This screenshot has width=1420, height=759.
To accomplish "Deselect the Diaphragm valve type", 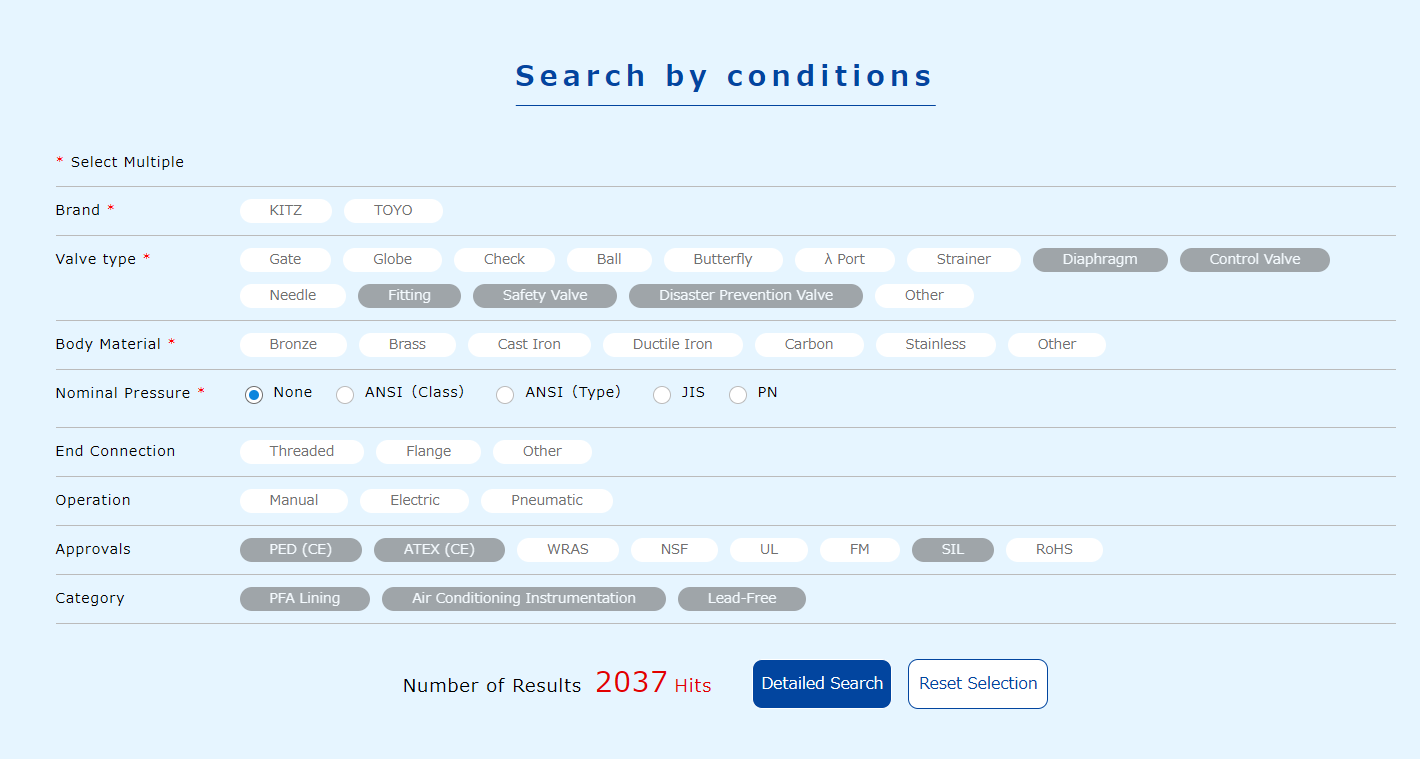I will 1100,259.
